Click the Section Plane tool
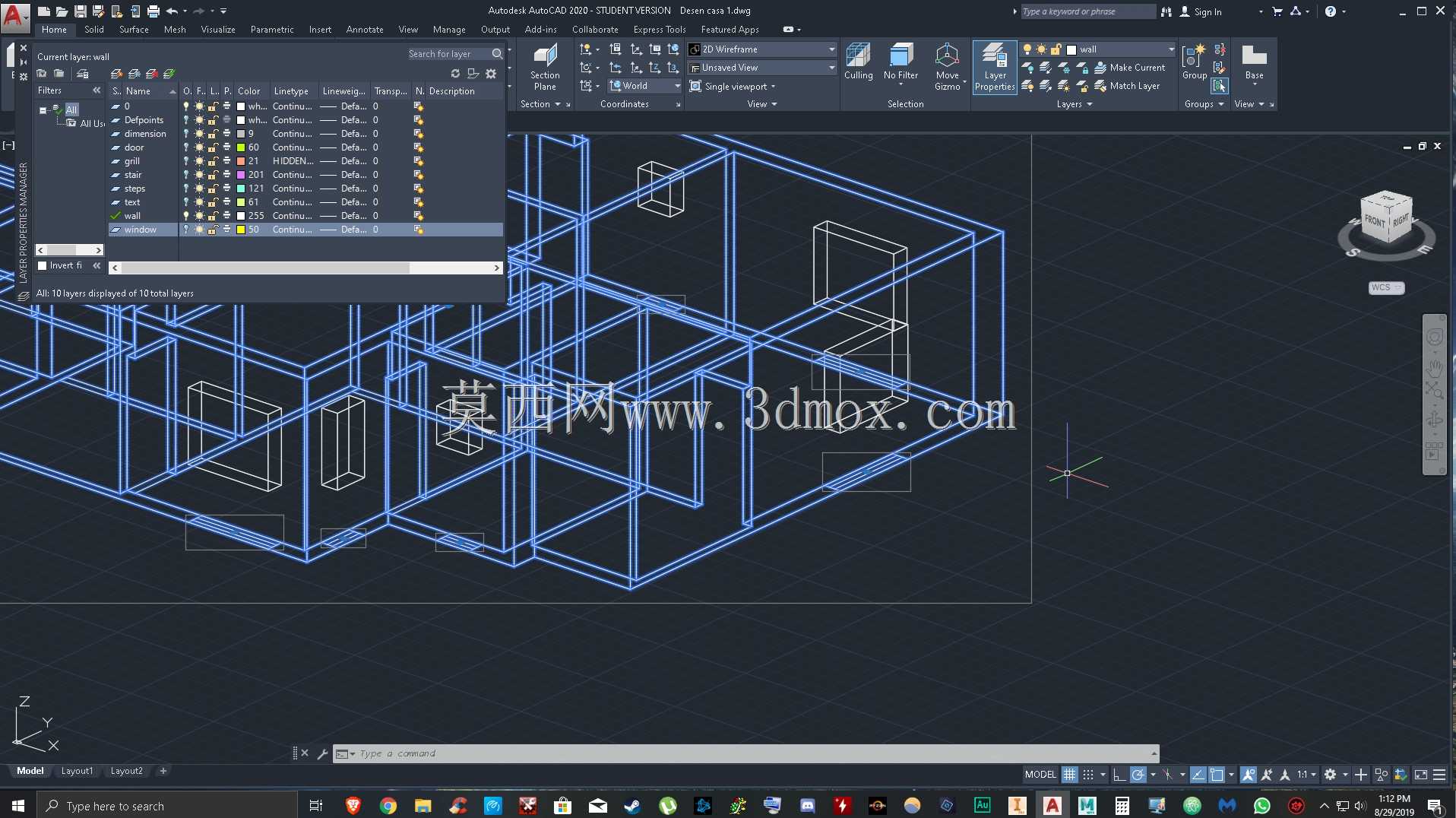The height and width of the screenshot is (818, 1456). click(x=544, y=67)
